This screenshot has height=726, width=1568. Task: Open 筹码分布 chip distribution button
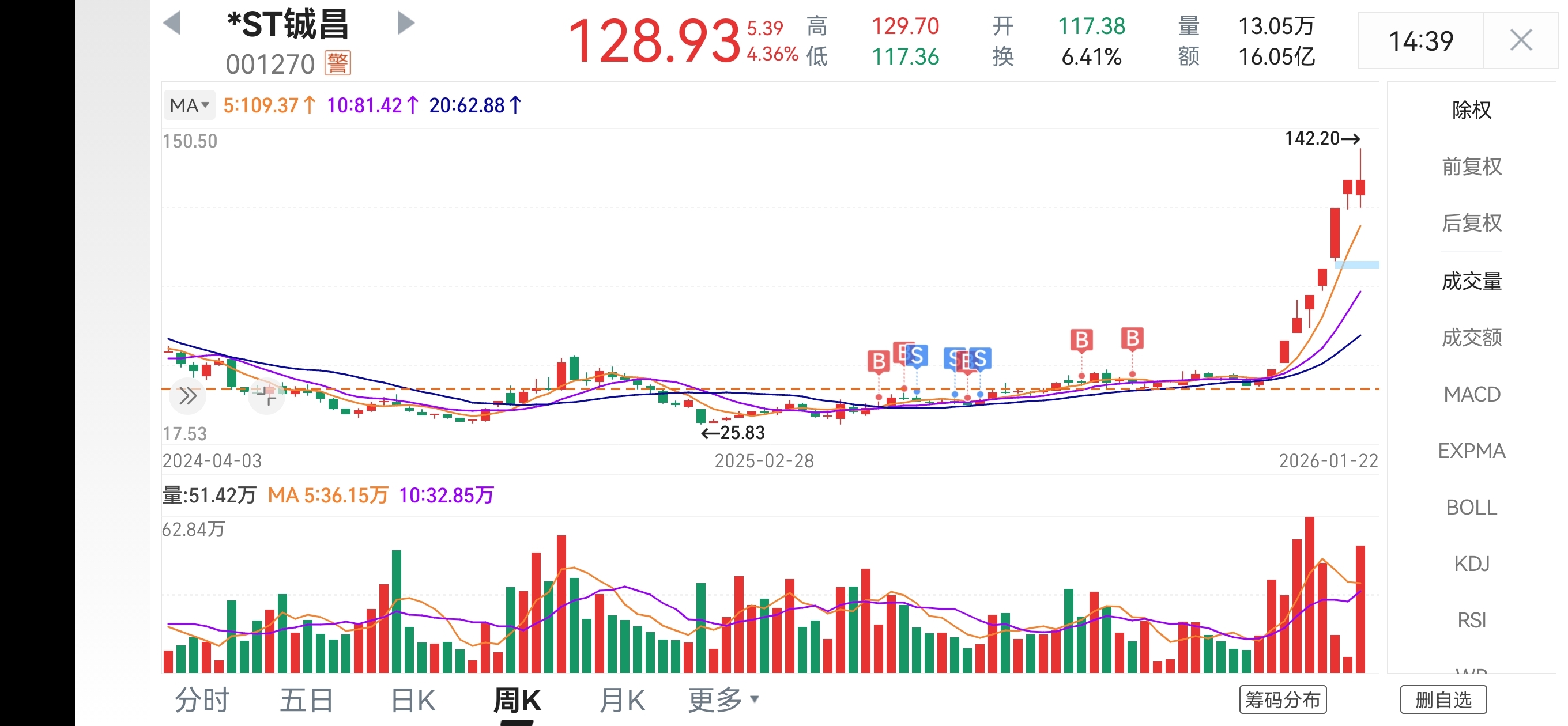pyautogui.click(x=1283, y=700)
